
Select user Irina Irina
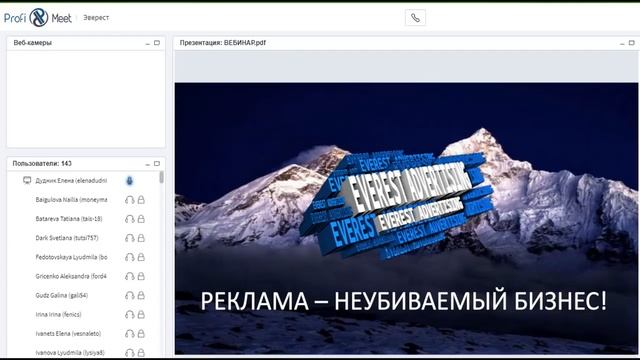tap(58, 315)
